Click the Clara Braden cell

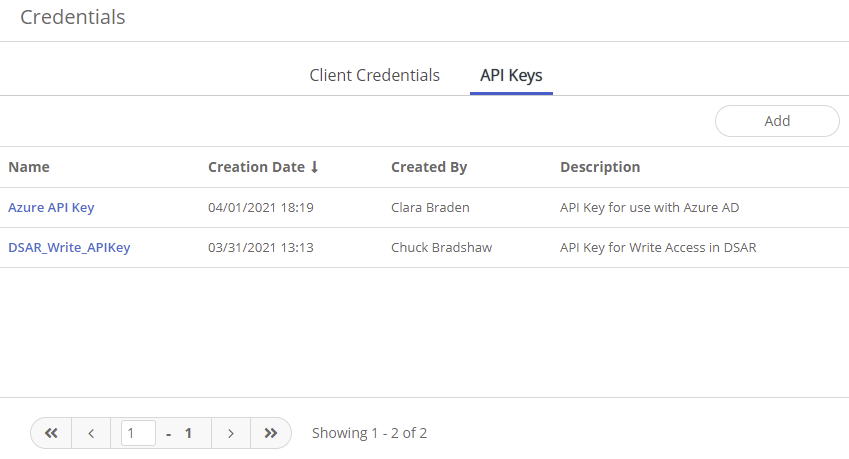(x=430, y=207)
